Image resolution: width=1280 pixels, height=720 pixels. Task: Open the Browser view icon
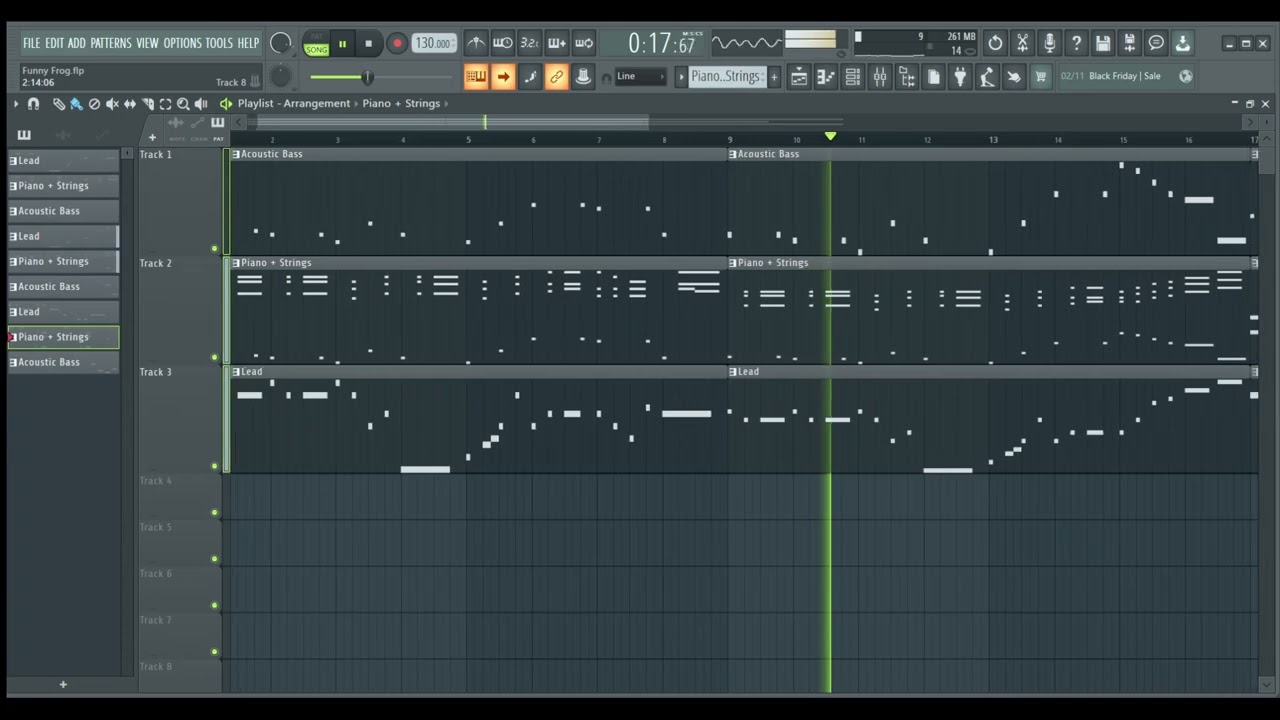point(907,77)
